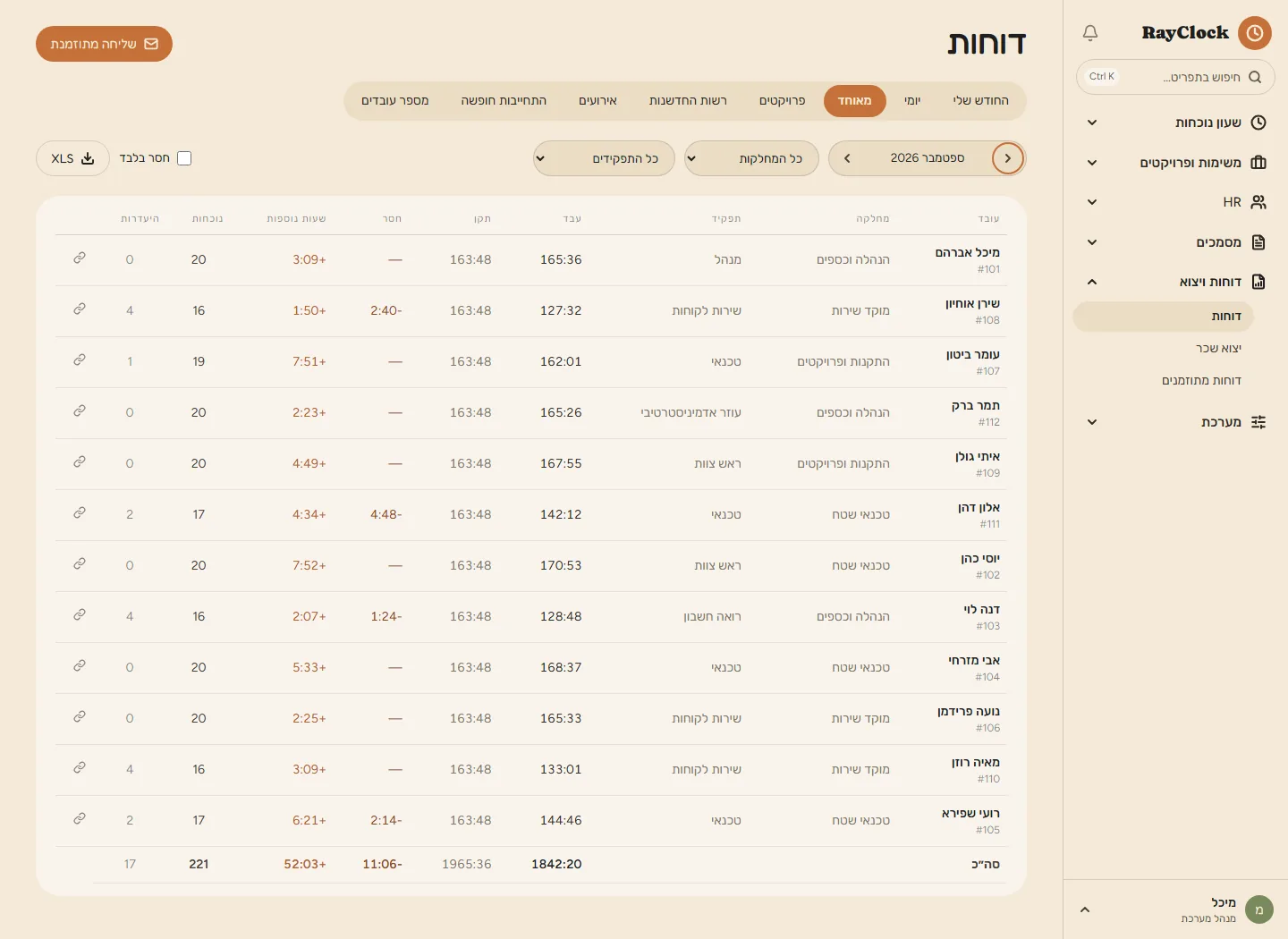The image size is (1288, 939).
Task: Click the שליחה מתוזמנת button
Action: click(x=104, y=44)
